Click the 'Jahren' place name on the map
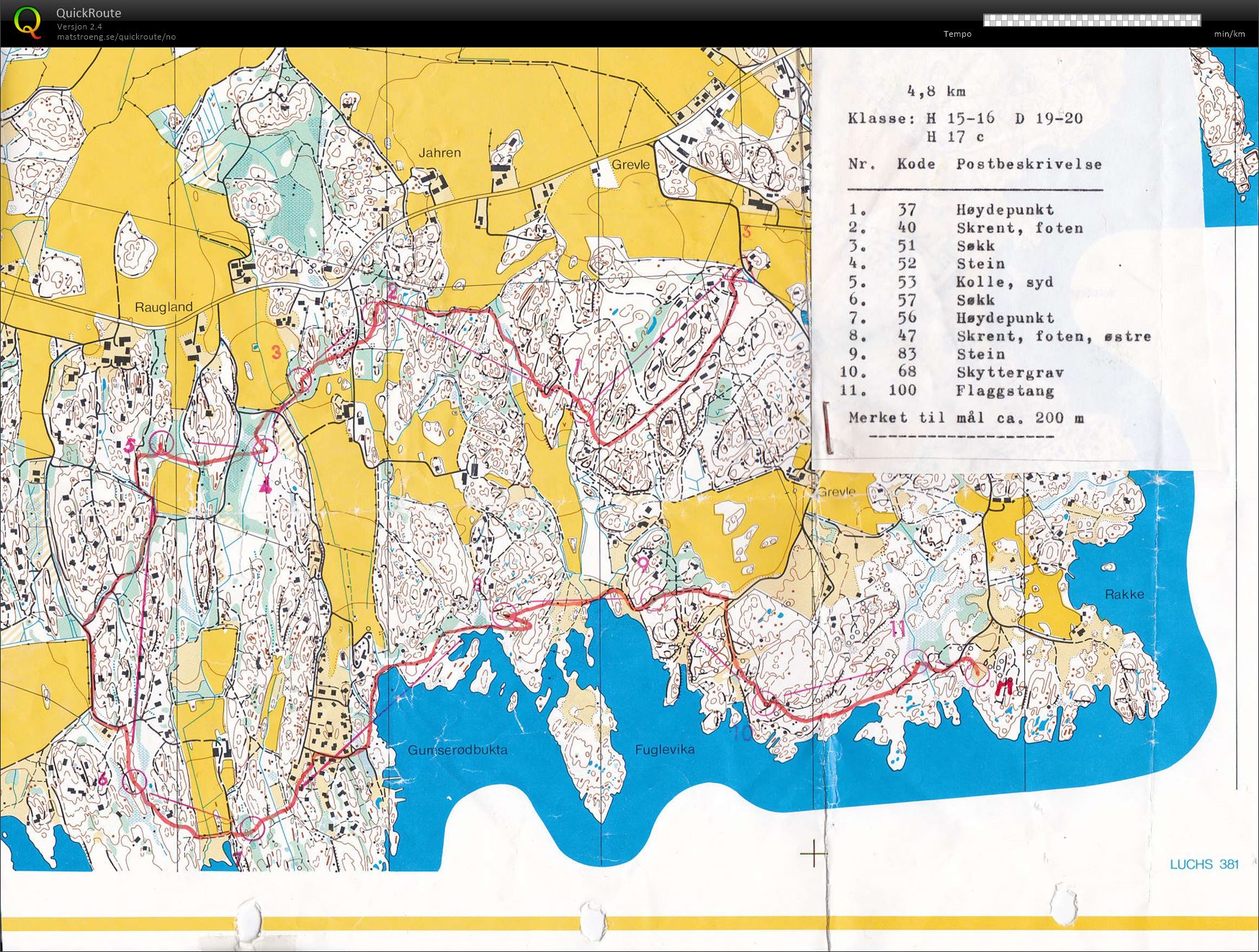The width and height of the screenshot is (1259, 952). click(439, 153)
